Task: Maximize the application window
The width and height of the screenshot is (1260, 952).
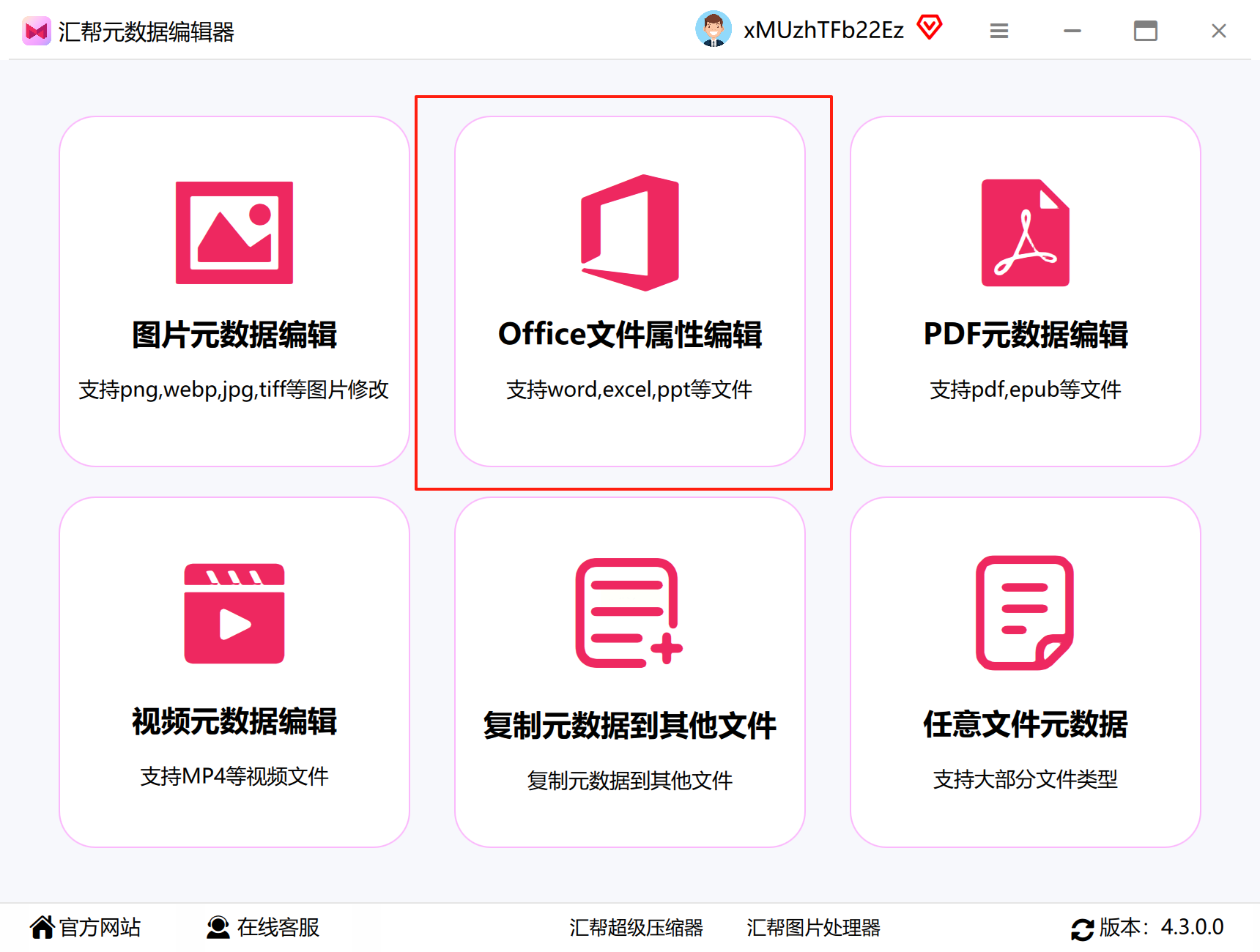Action: click(1146, 31)
